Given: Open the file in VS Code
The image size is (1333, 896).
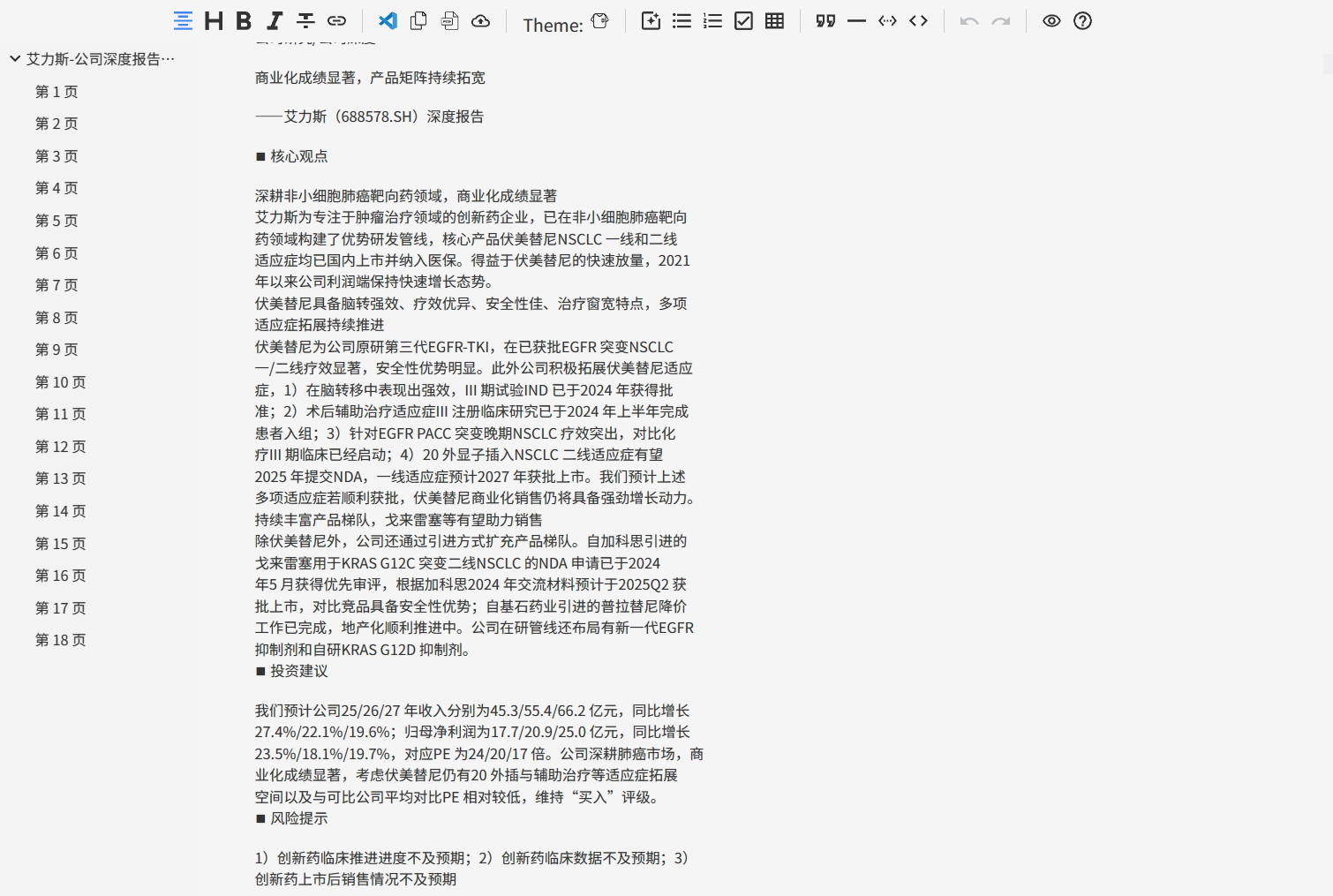Looking at the screenshot, I should (388, 20).
